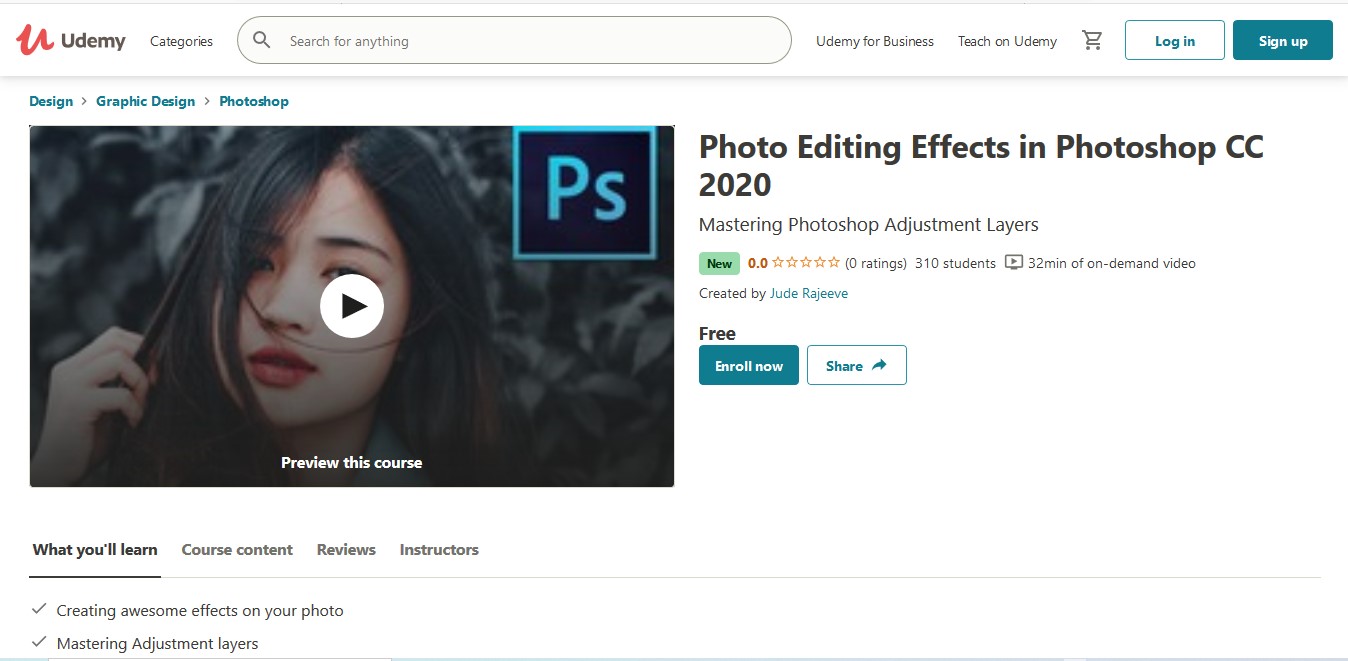
Task: Click the 0.0 rating value
Action: click(758, 263)
